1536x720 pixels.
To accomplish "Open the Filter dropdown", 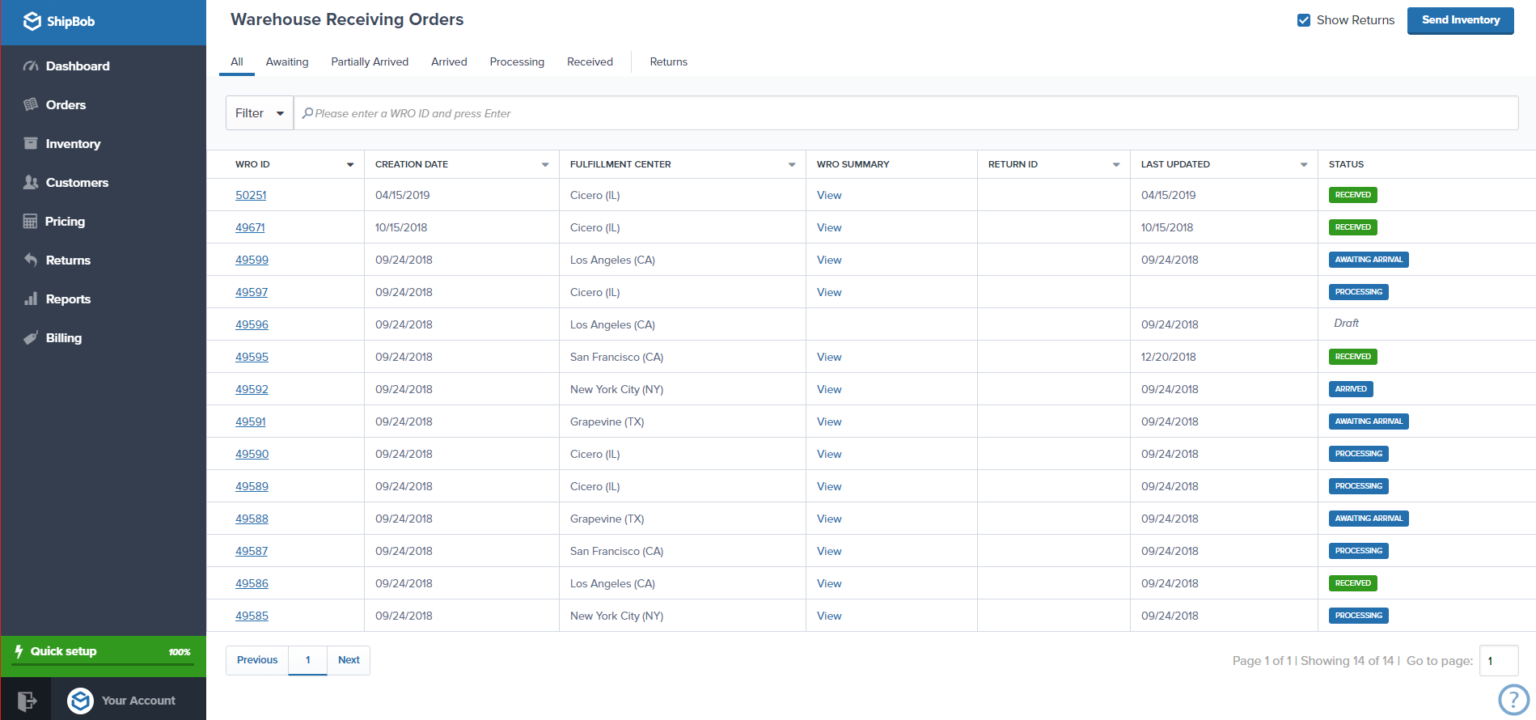I will 259,112.
